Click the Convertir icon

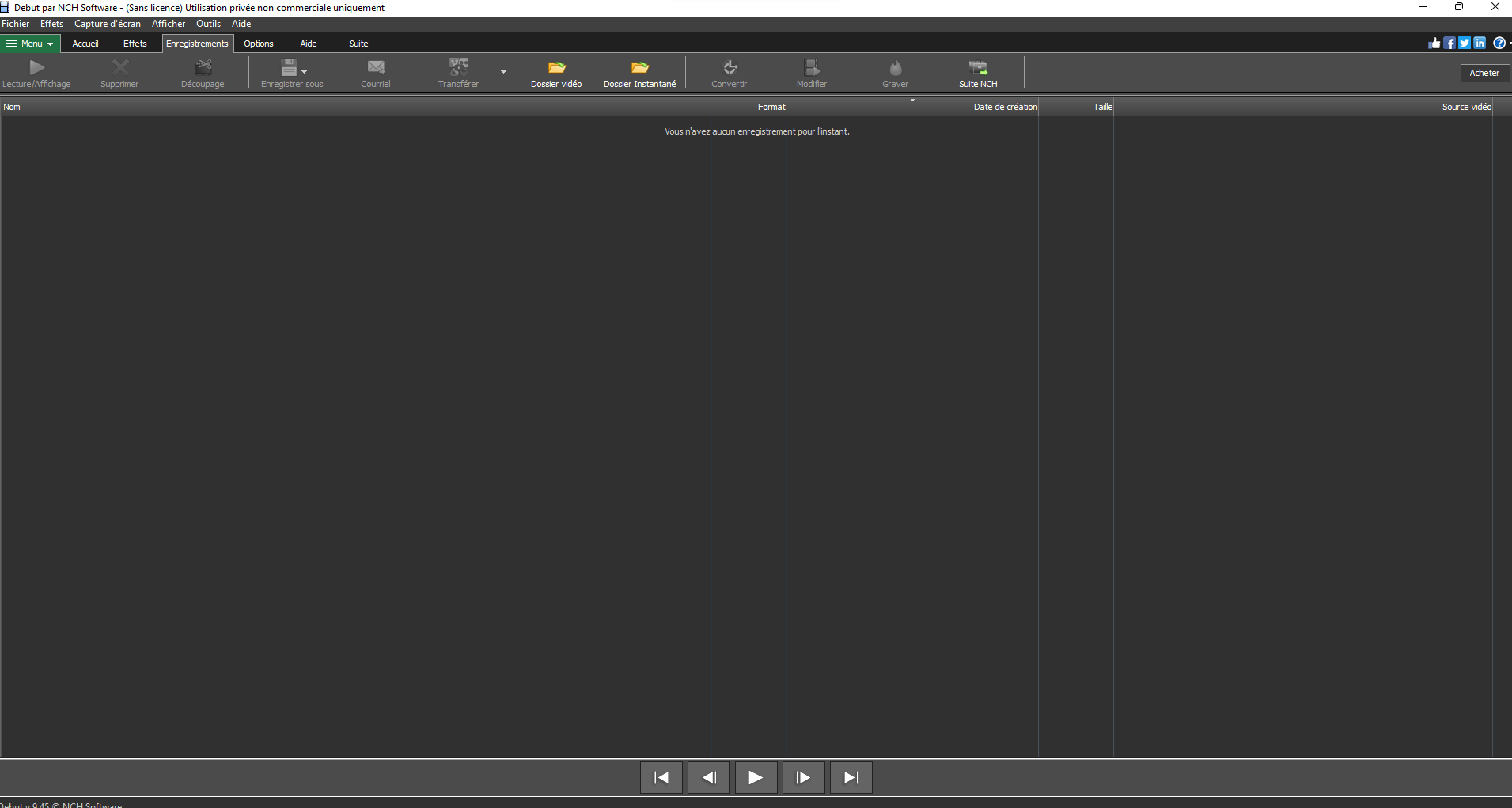pyautogui.click(x=729, y=68)
